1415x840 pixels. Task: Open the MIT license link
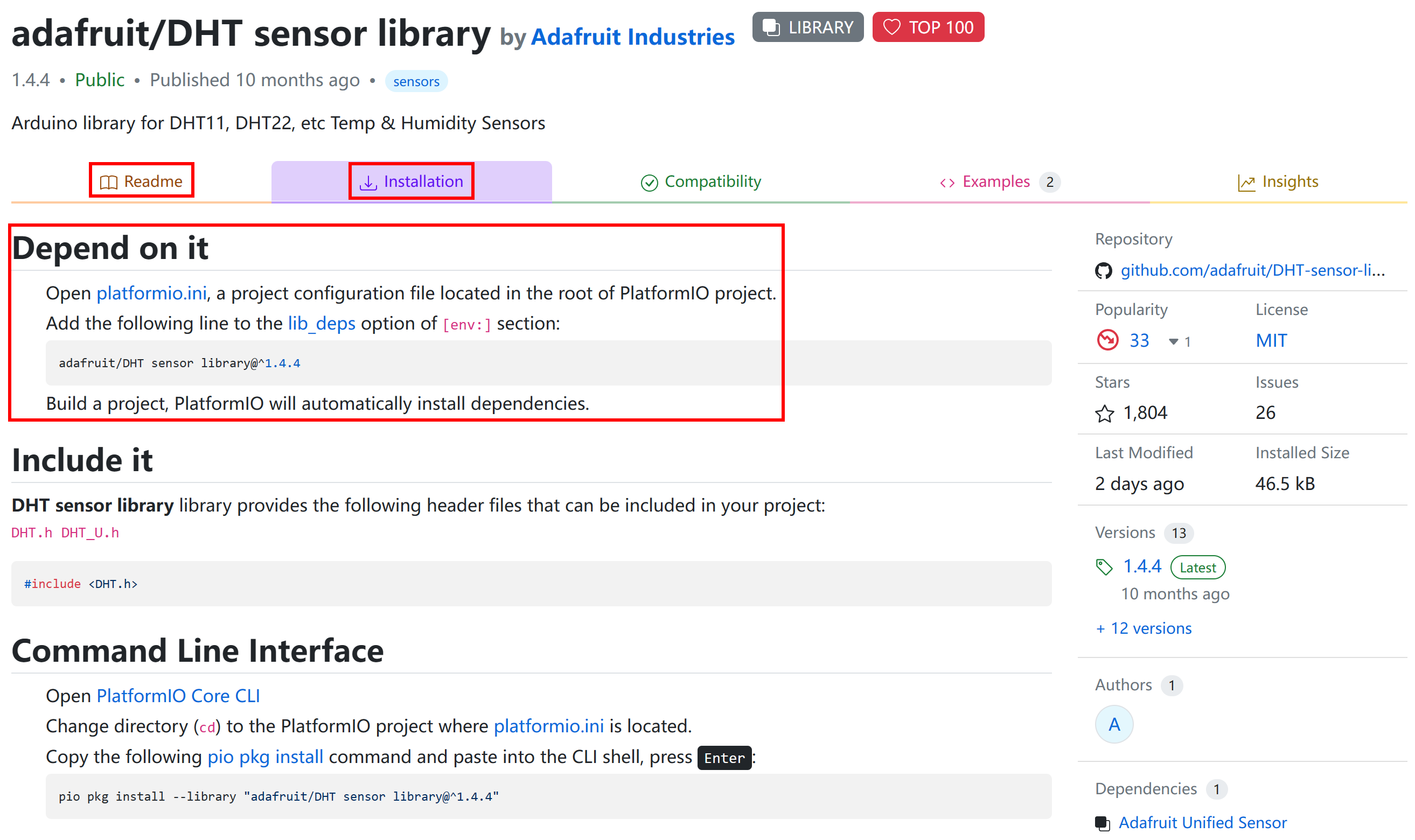coord(1271,340)
